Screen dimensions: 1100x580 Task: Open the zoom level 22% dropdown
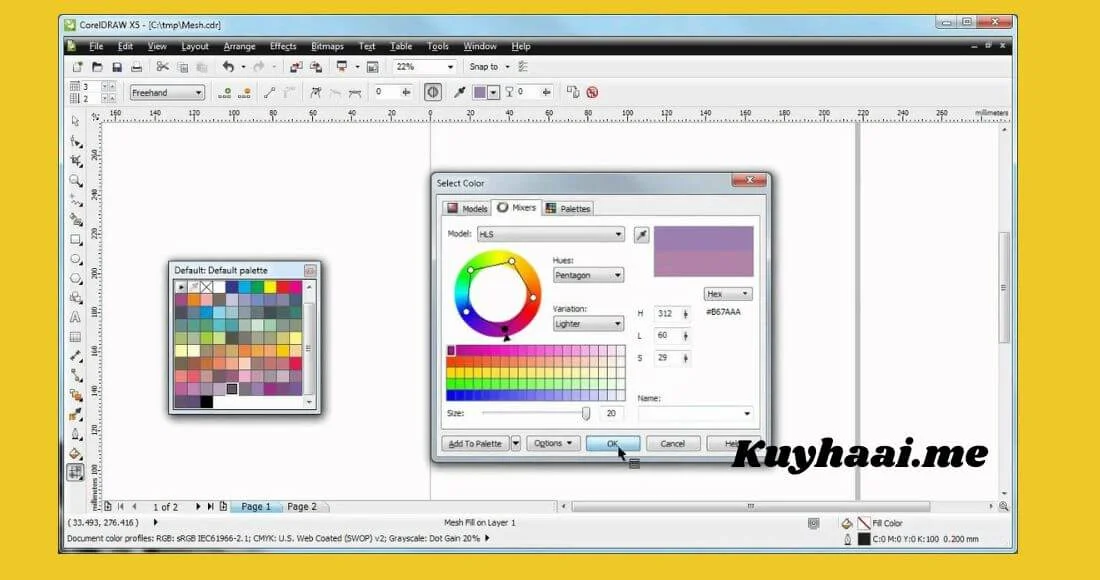(x=450, y=67)
